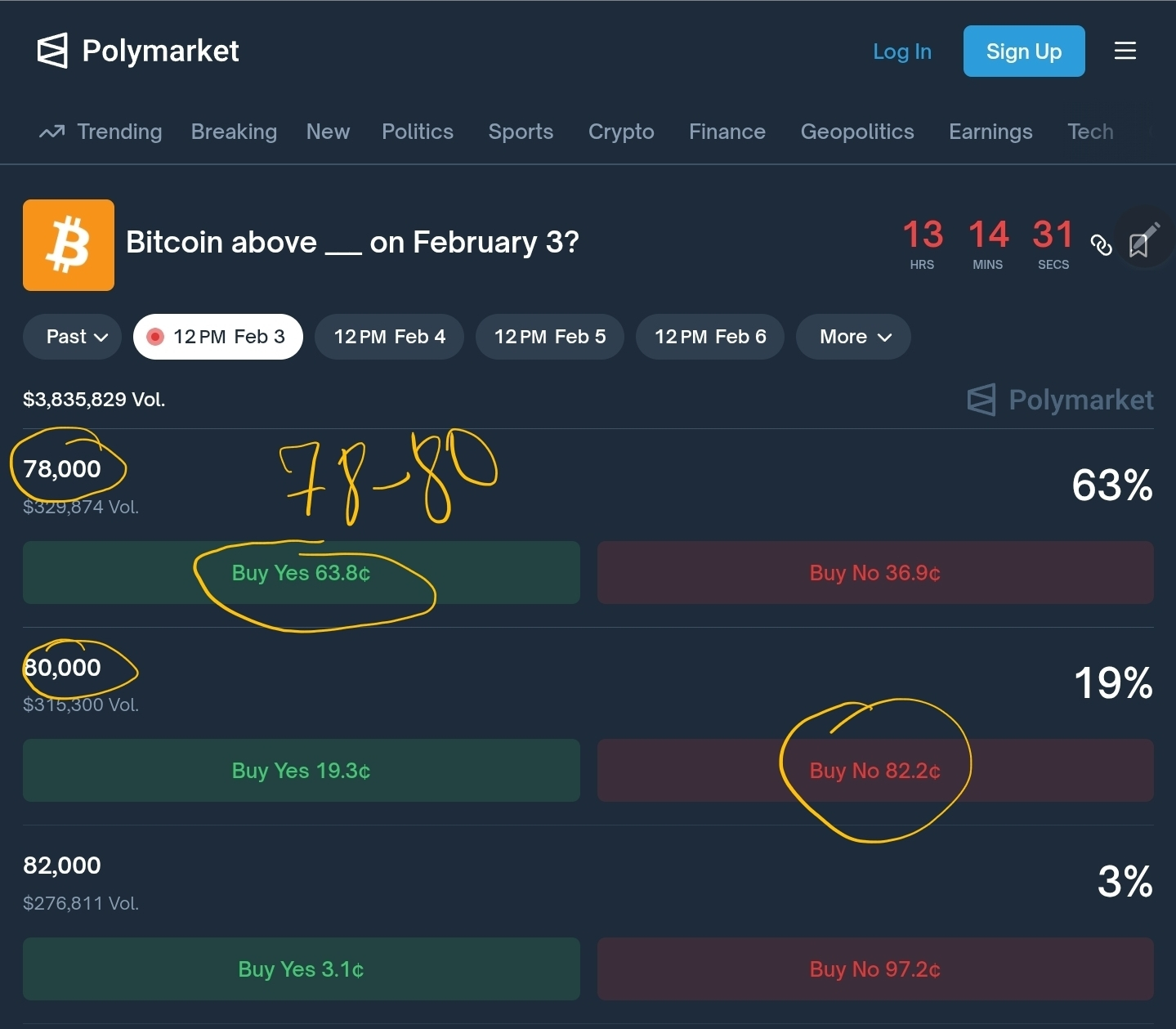The image size is (1176, 1029).
Task: Buy No at 82.2¢ for 80,000
Action: [875, 771]
